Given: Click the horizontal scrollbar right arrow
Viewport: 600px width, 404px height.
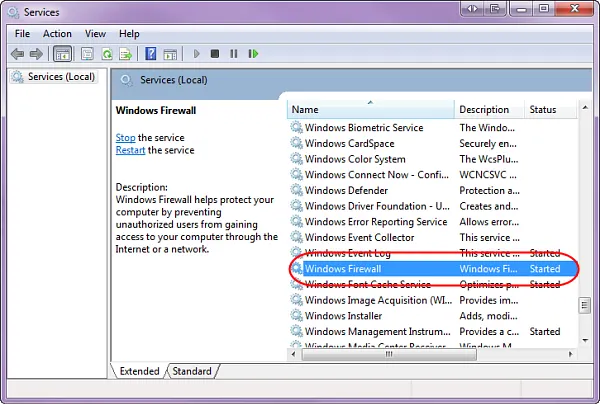Looking at the screenshot, I should point(571,354).
